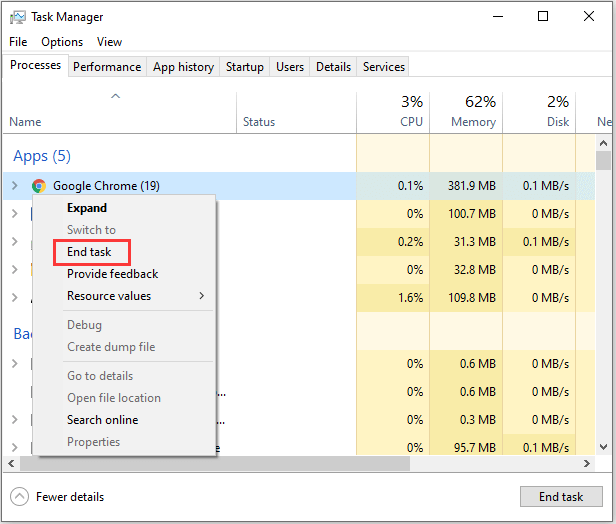
Task: Switch to the Startup tab
Action: [x=245, y=67]
